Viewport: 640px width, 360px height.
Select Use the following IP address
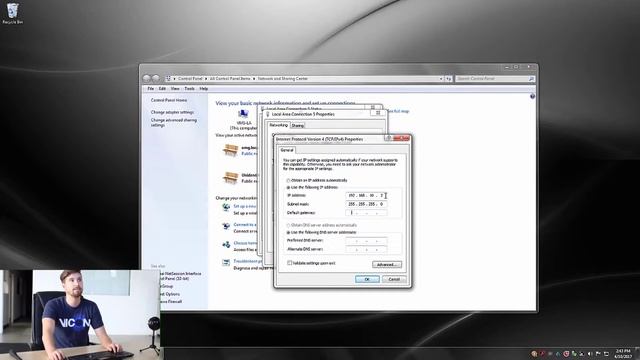point(288,187)
